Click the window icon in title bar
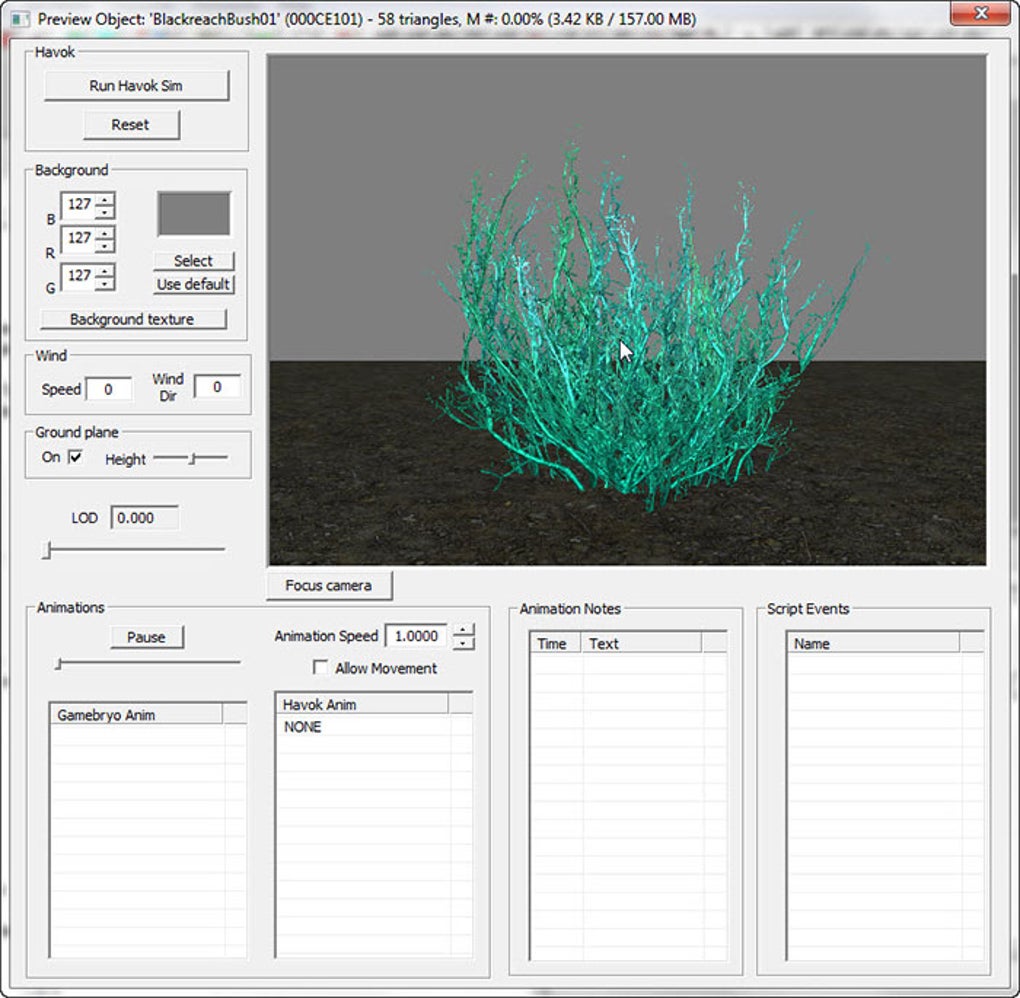Viewport: 1020px width, 998px height. 21,18
